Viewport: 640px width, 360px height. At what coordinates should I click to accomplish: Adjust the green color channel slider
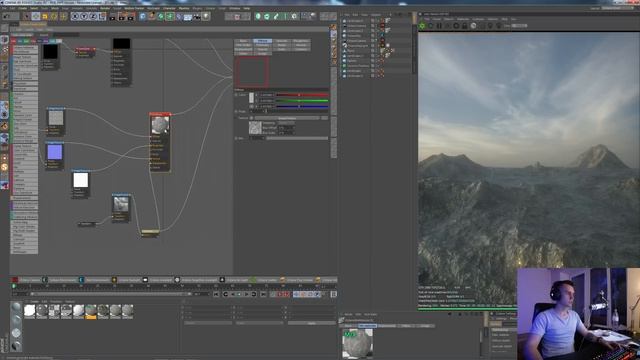click(302, 100)
